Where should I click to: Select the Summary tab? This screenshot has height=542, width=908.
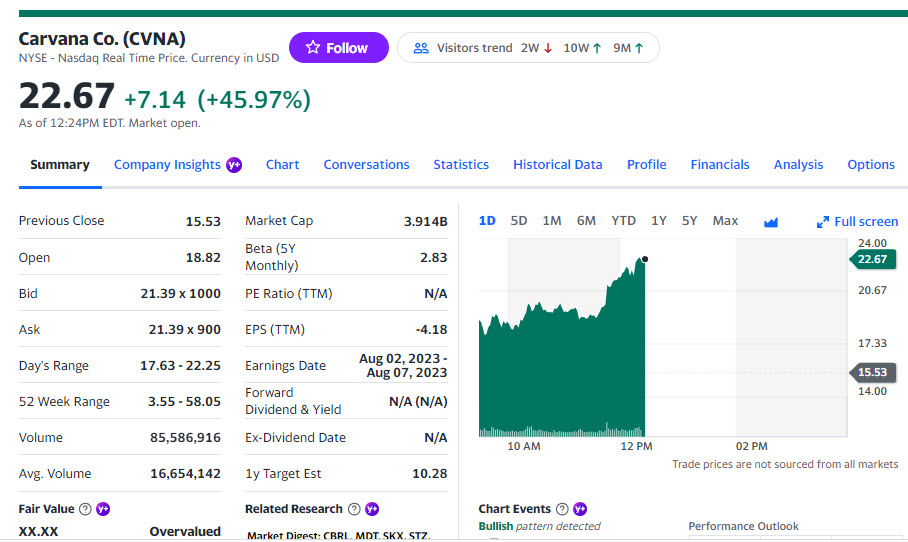(x=60, y=165)
